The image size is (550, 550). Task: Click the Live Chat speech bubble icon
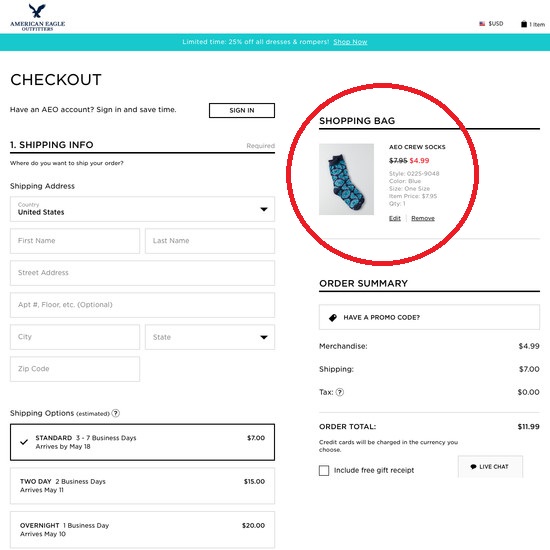click(x=473, y=467)
